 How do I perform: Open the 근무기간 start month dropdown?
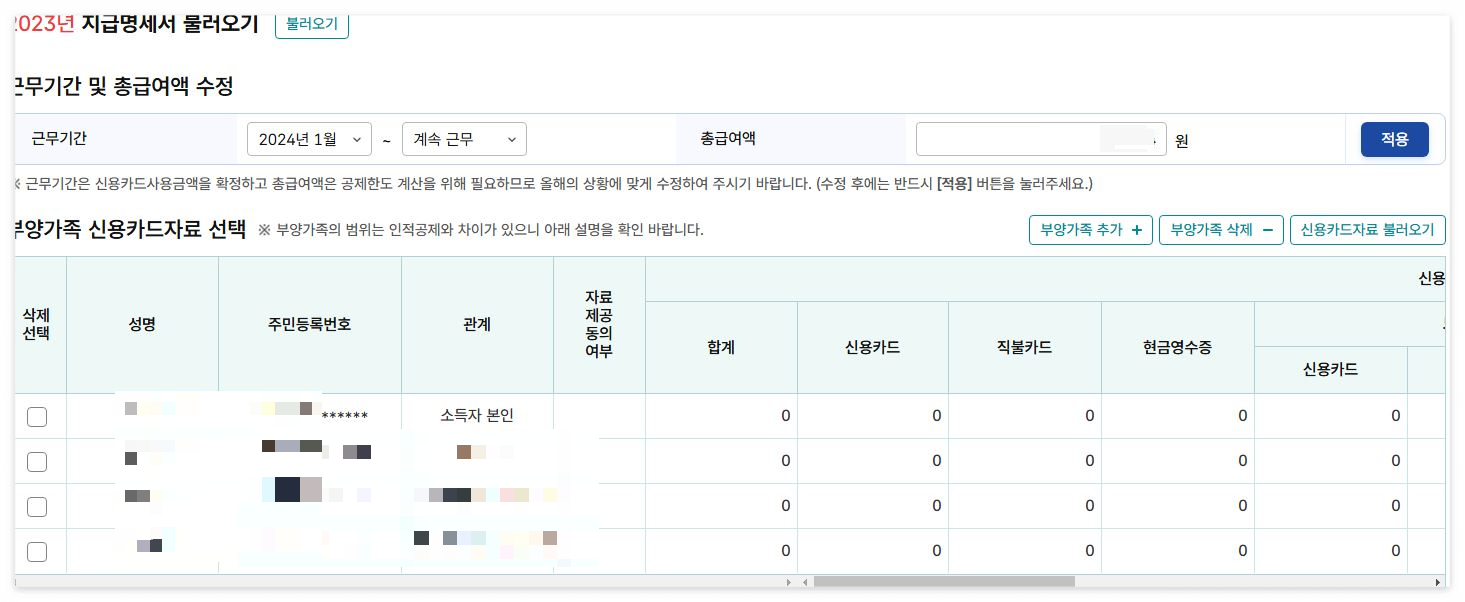308,139
